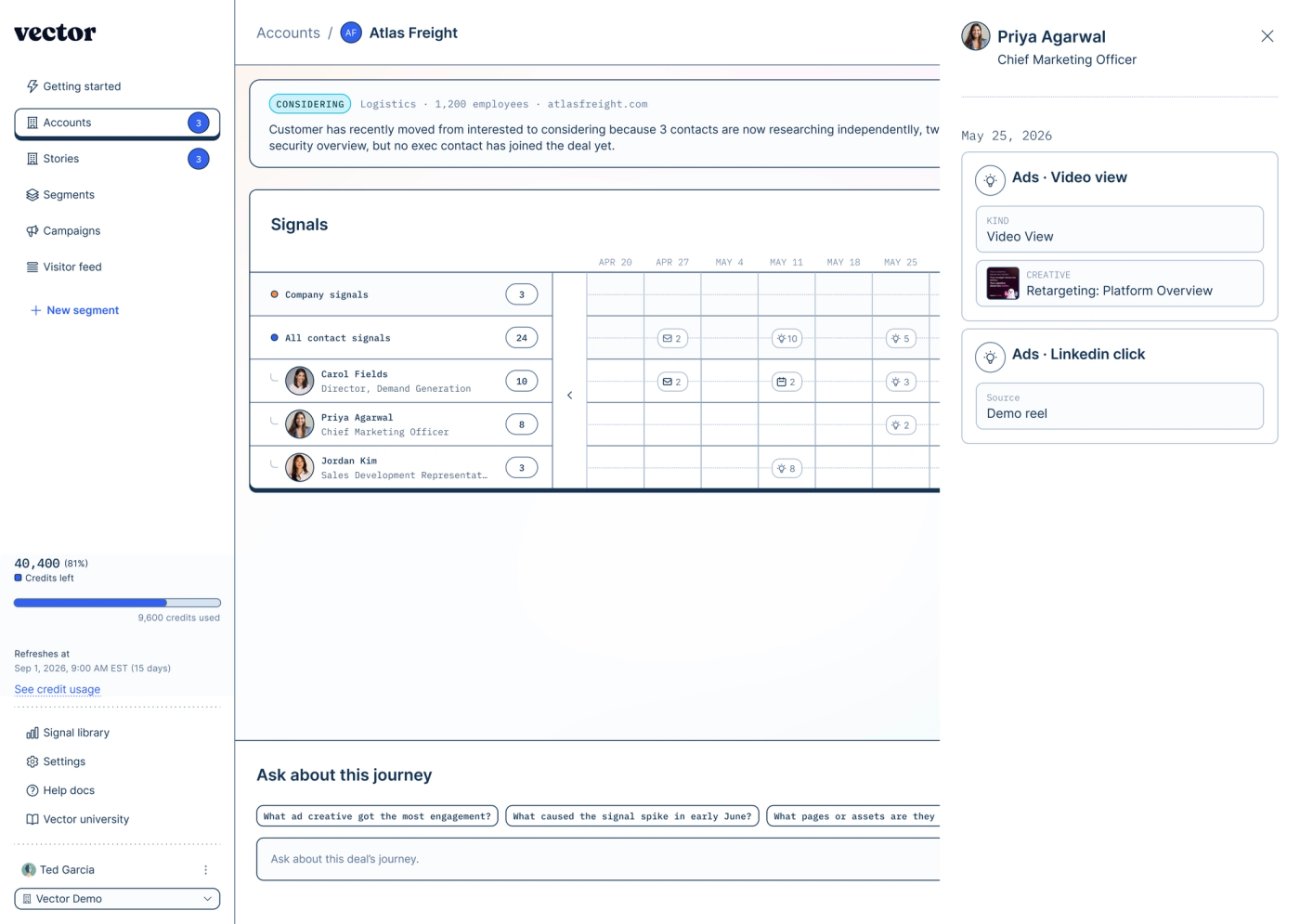
Task: Open the Retargeting: Platform Overview creative thumbnail
Action: [1003, 283]
